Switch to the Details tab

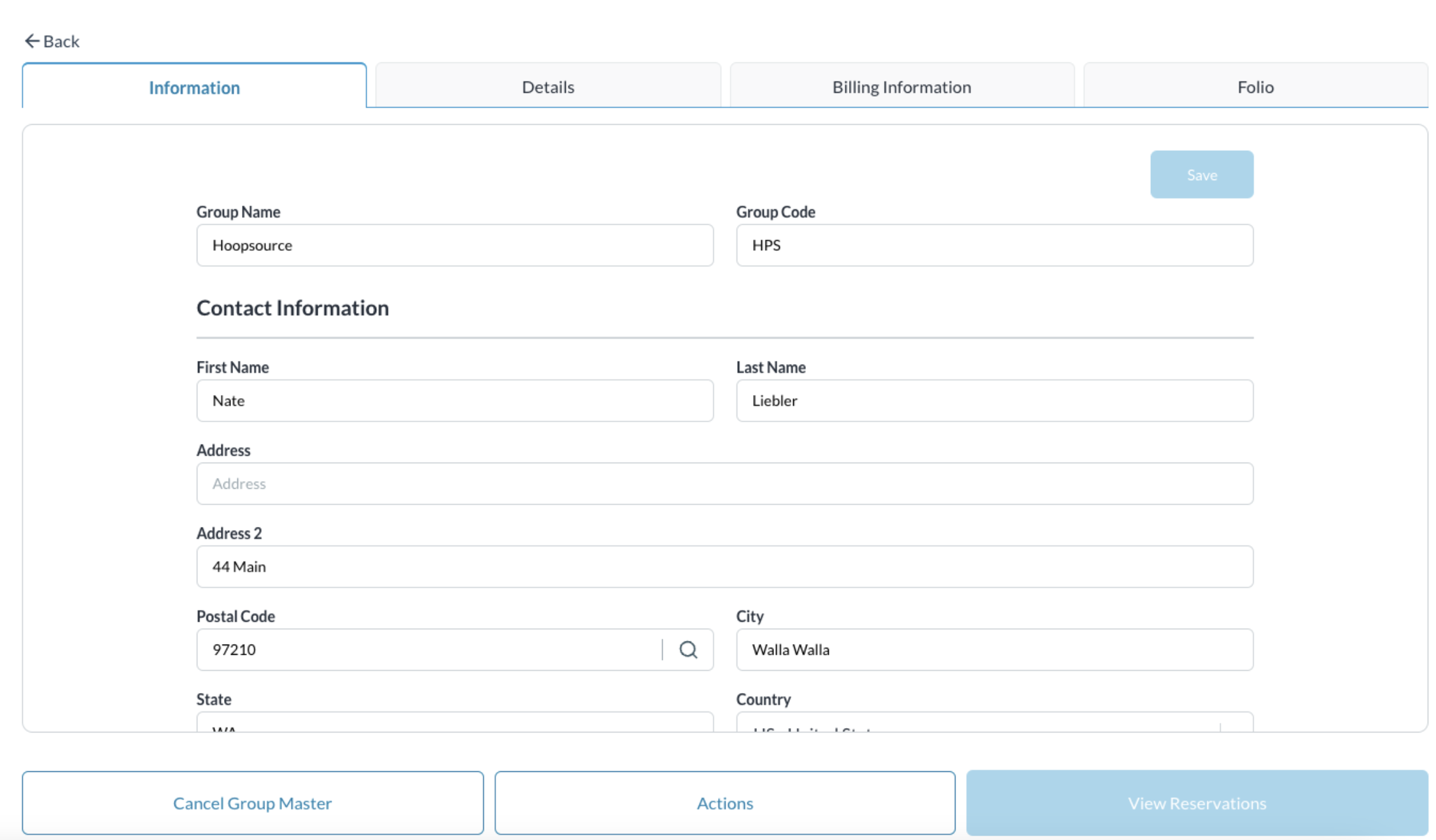[x=547, y=87]
